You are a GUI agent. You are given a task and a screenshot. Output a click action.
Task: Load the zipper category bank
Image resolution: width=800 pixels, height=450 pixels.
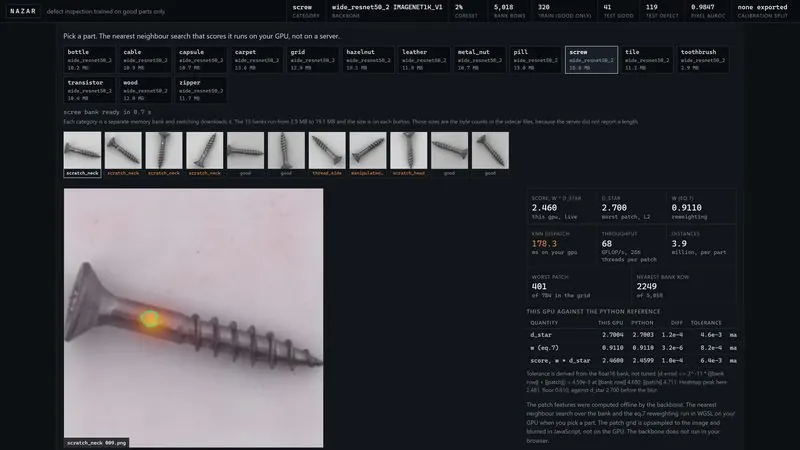[x=201, y=90]
